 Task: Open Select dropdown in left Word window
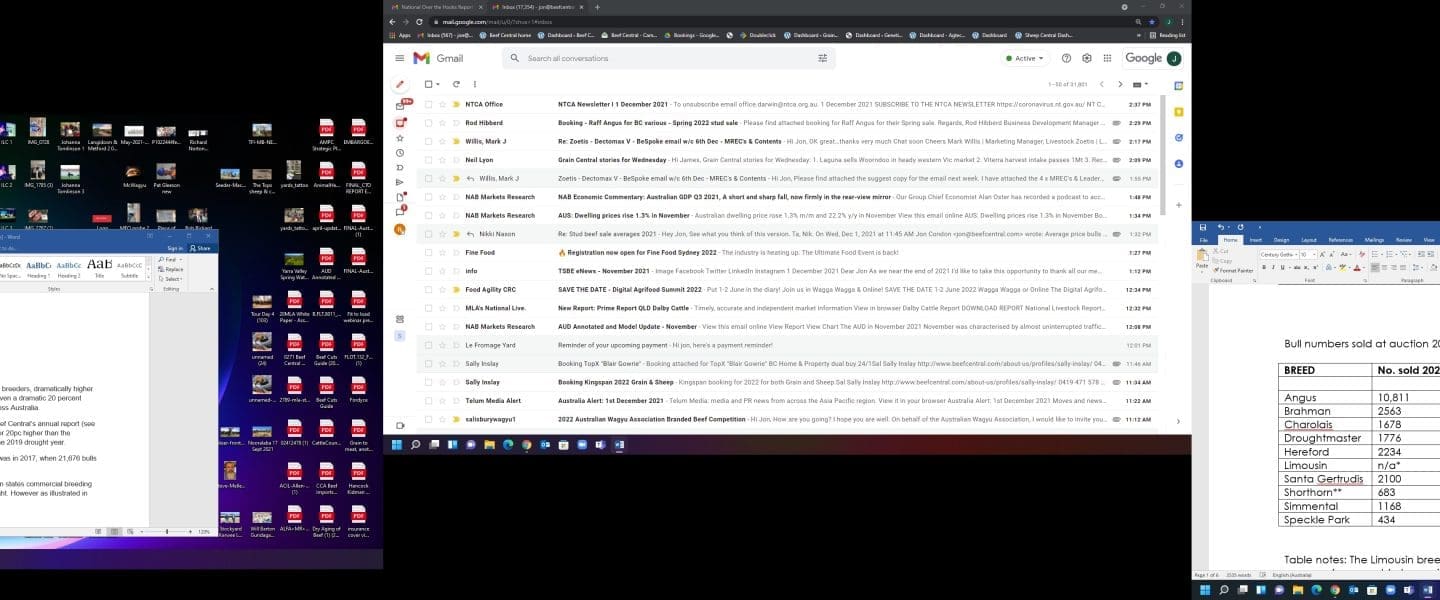point(170,279)
